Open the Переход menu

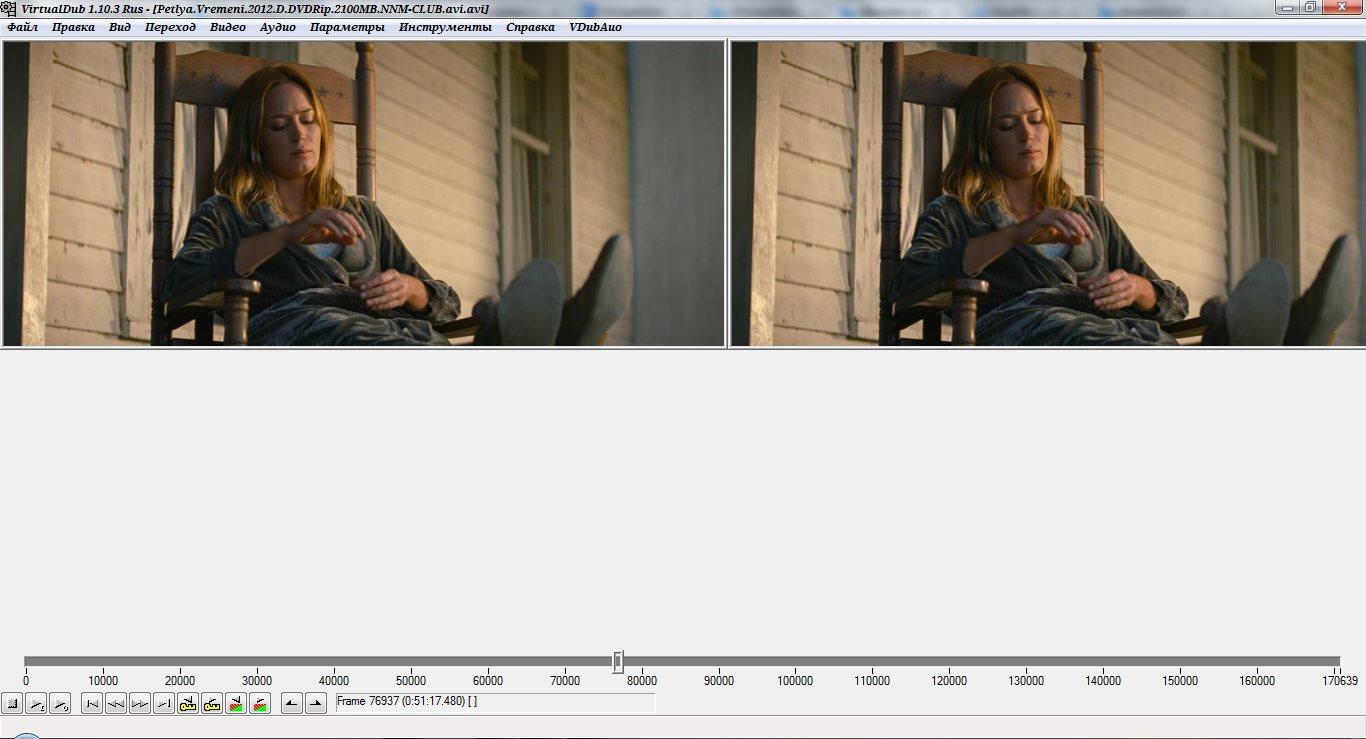[170, 27]
